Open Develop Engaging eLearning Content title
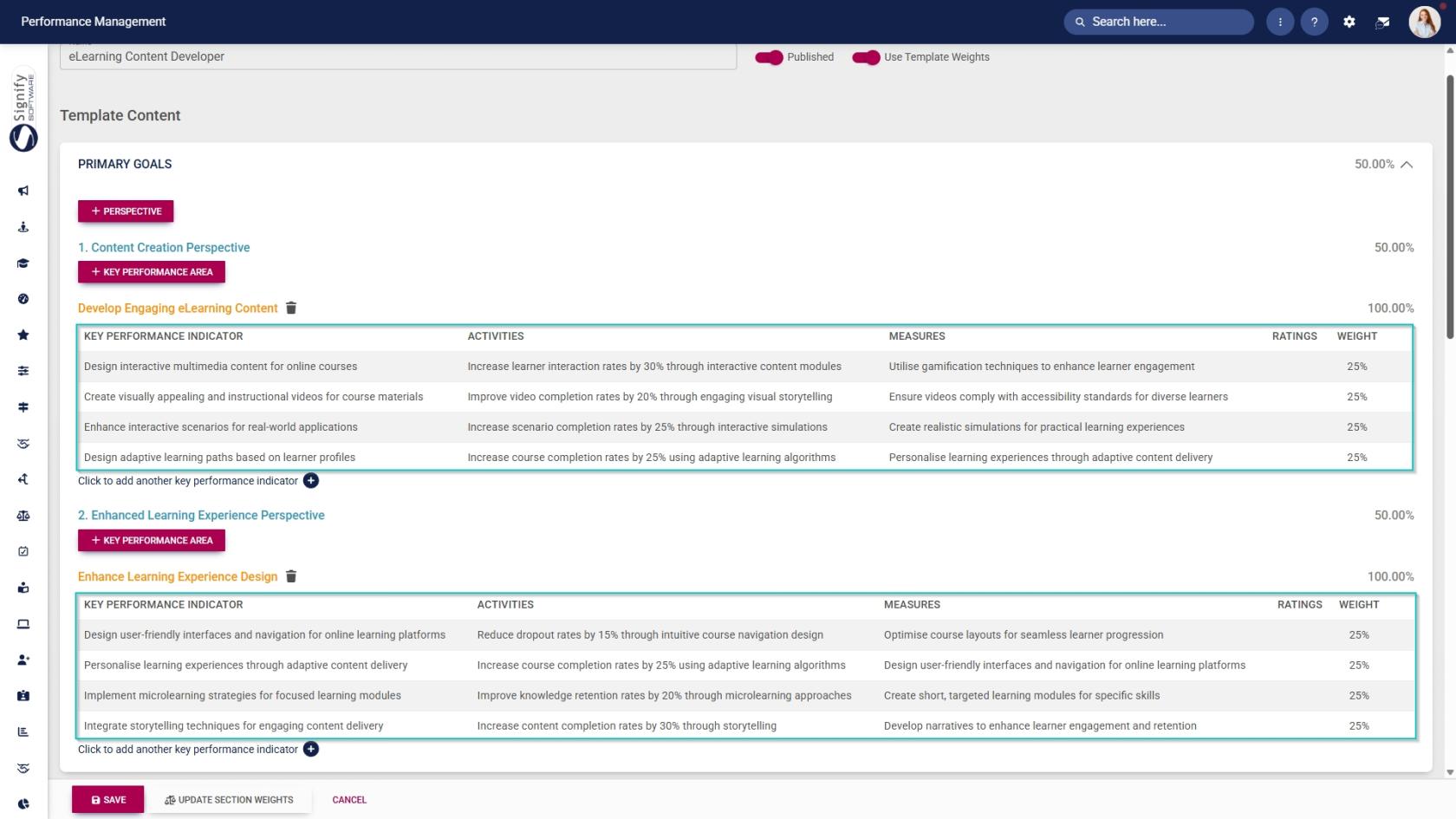1456x819 pixels. 178,309
